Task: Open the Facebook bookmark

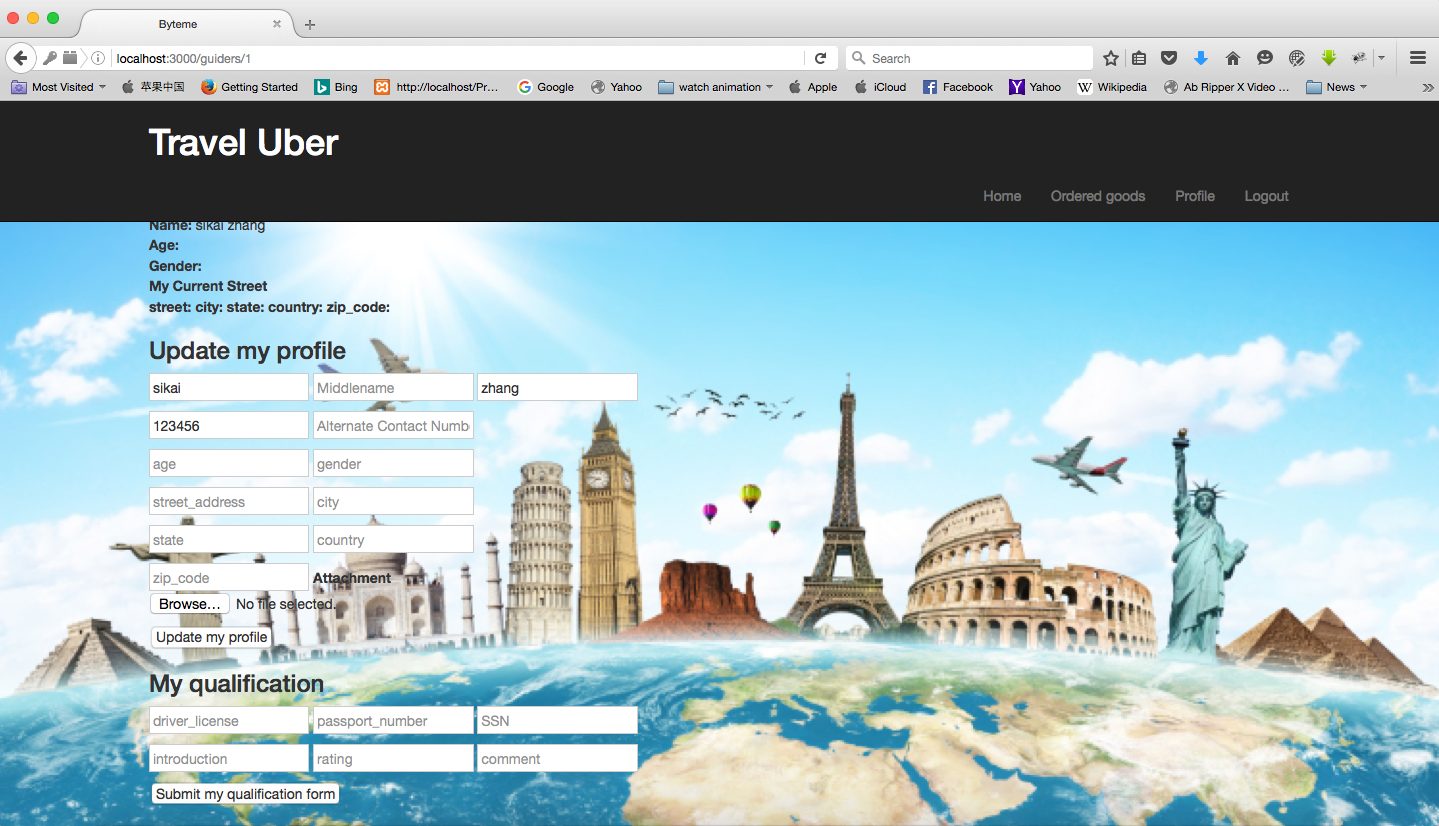Action: click(957, 87)
